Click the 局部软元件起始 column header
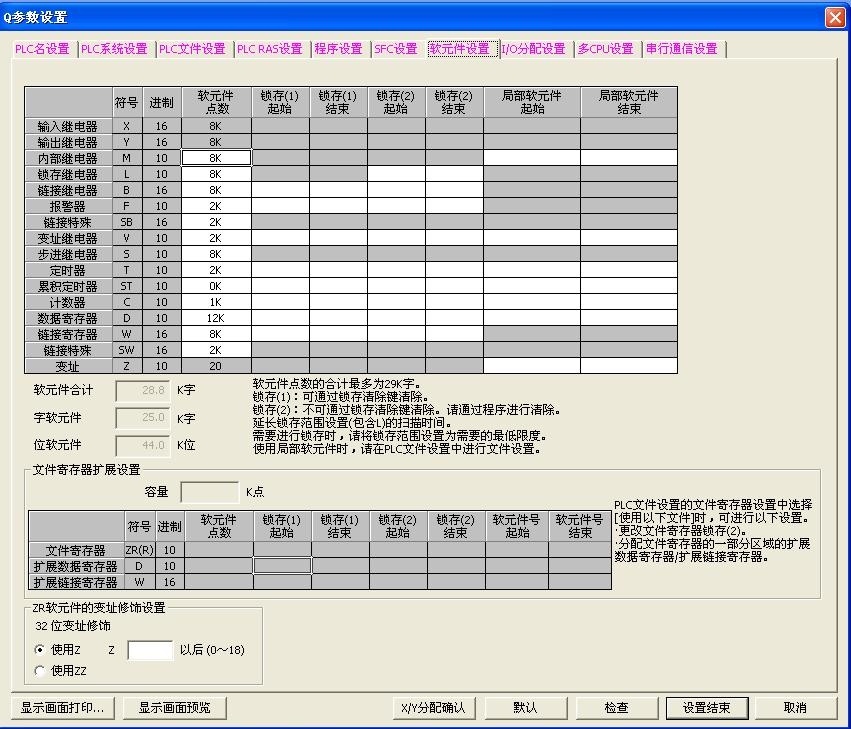This screenshot has width=851, height=729. [532, 102]
